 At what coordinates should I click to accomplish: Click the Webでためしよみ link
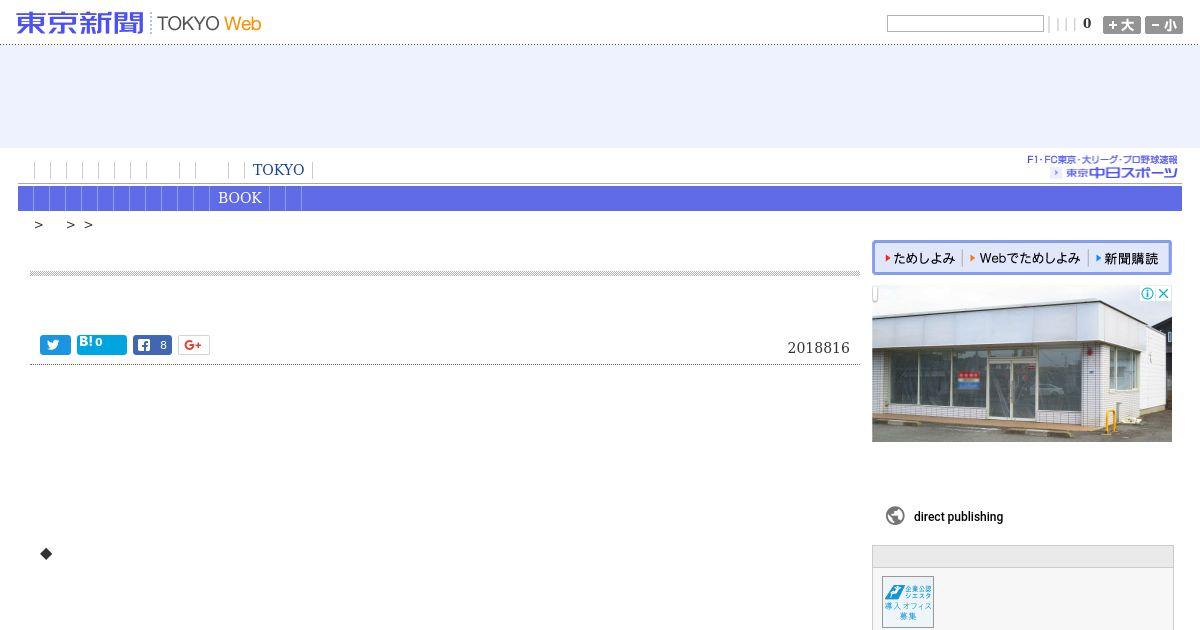click(x=1025, y=258)
